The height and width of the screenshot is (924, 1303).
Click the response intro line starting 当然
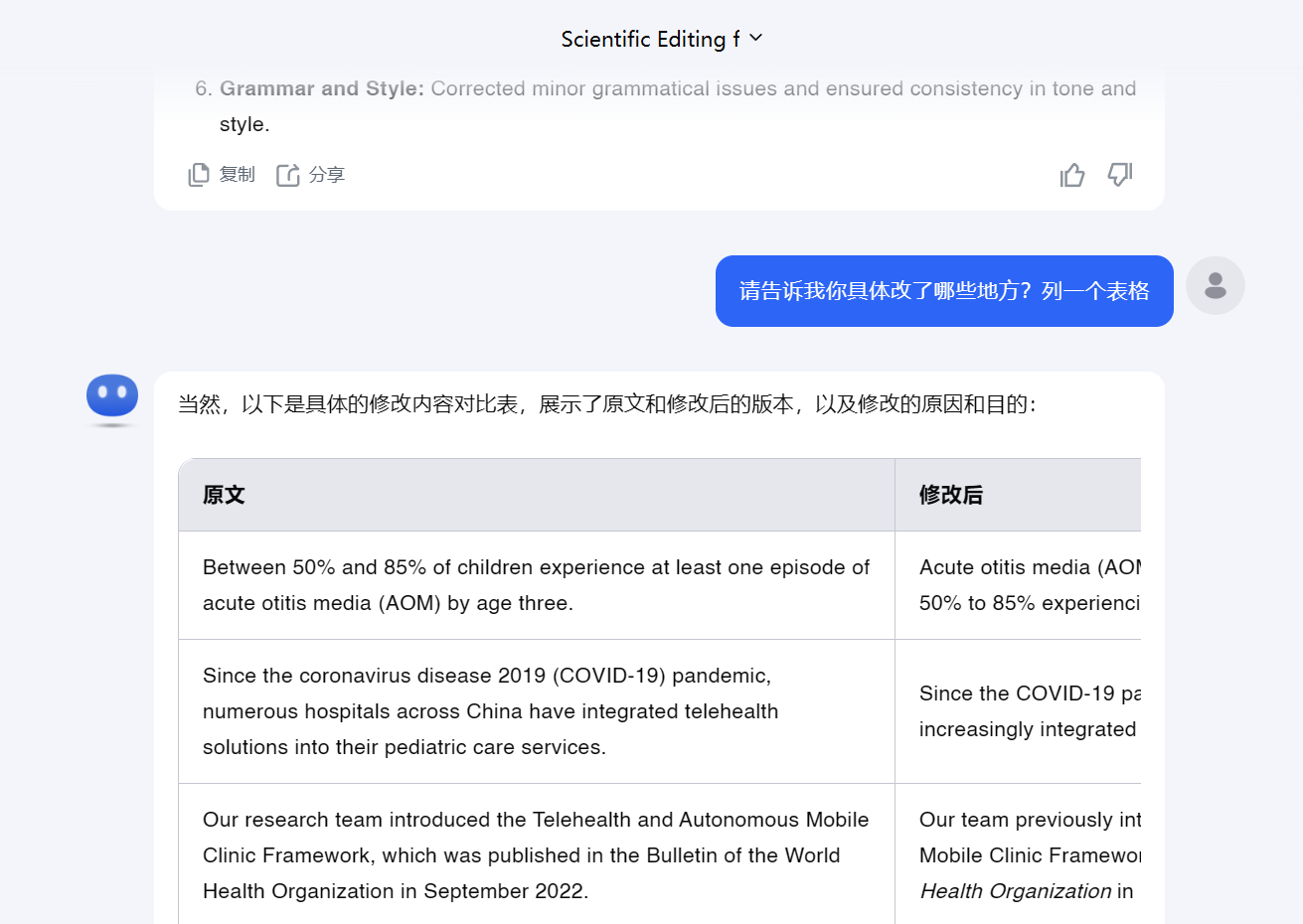[x=606, y=404]
